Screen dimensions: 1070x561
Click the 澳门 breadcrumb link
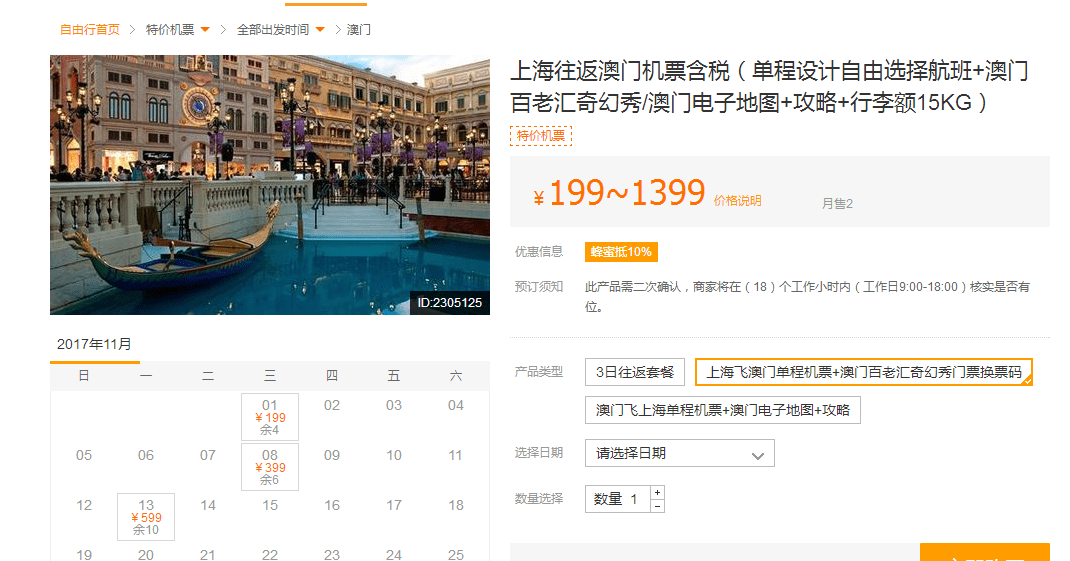359,29
